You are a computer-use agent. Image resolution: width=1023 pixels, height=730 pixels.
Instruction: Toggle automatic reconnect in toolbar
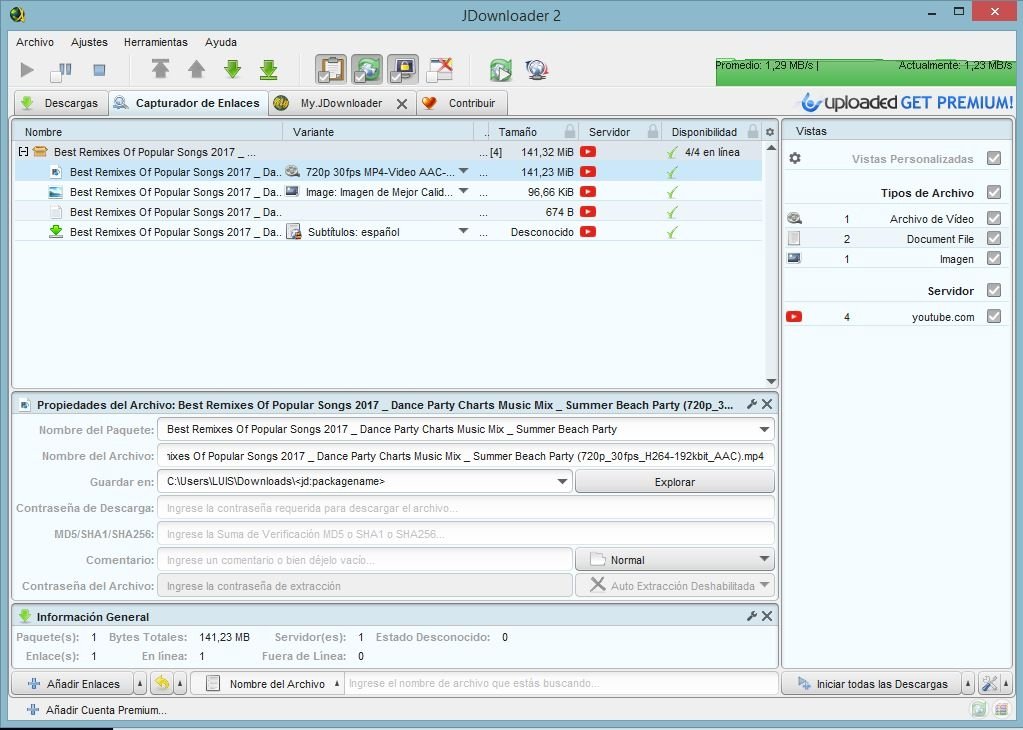coord(367,69)
